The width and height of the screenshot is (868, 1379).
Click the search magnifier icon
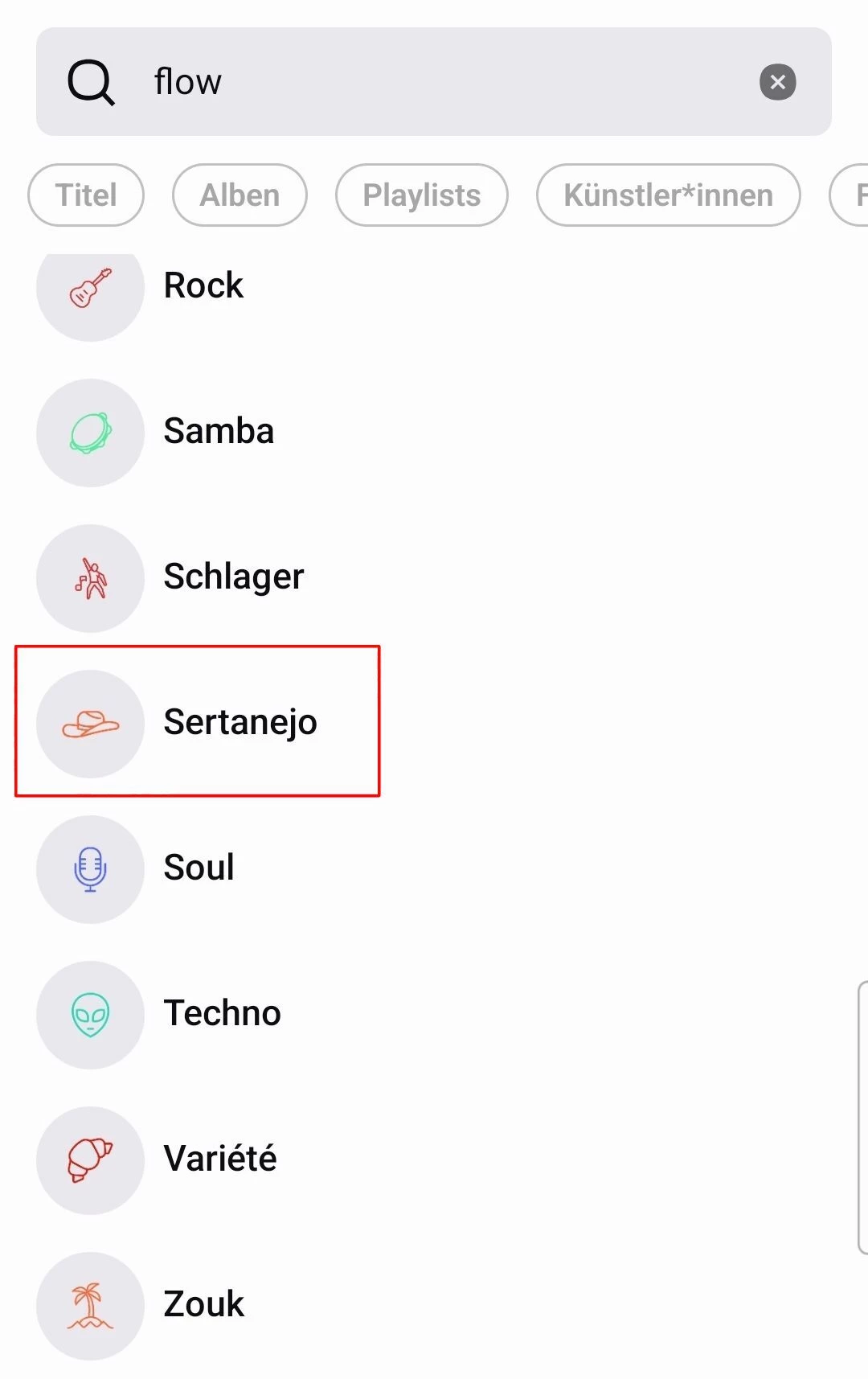click(91, 82)
